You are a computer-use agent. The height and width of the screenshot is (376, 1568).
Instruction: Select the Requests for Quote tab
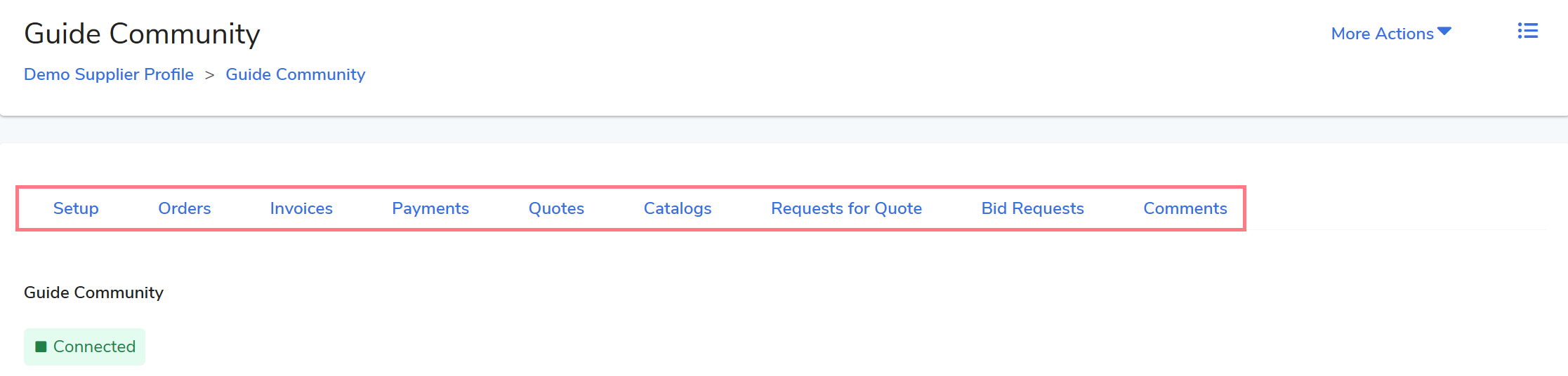(x=846, y=208)
